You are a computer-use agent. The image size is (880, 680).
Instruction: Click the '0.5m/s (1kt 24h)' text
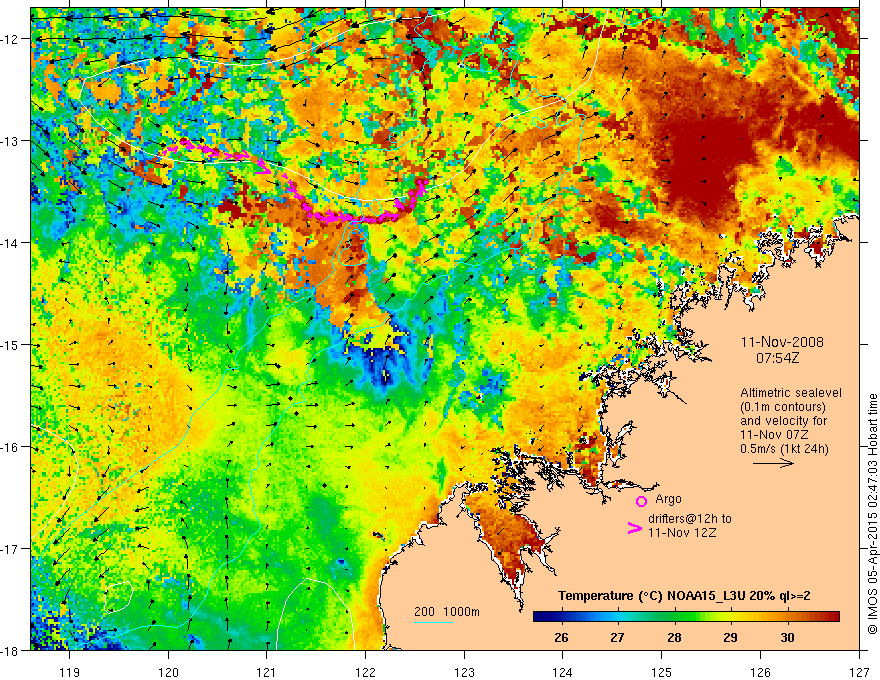[784, 449]
